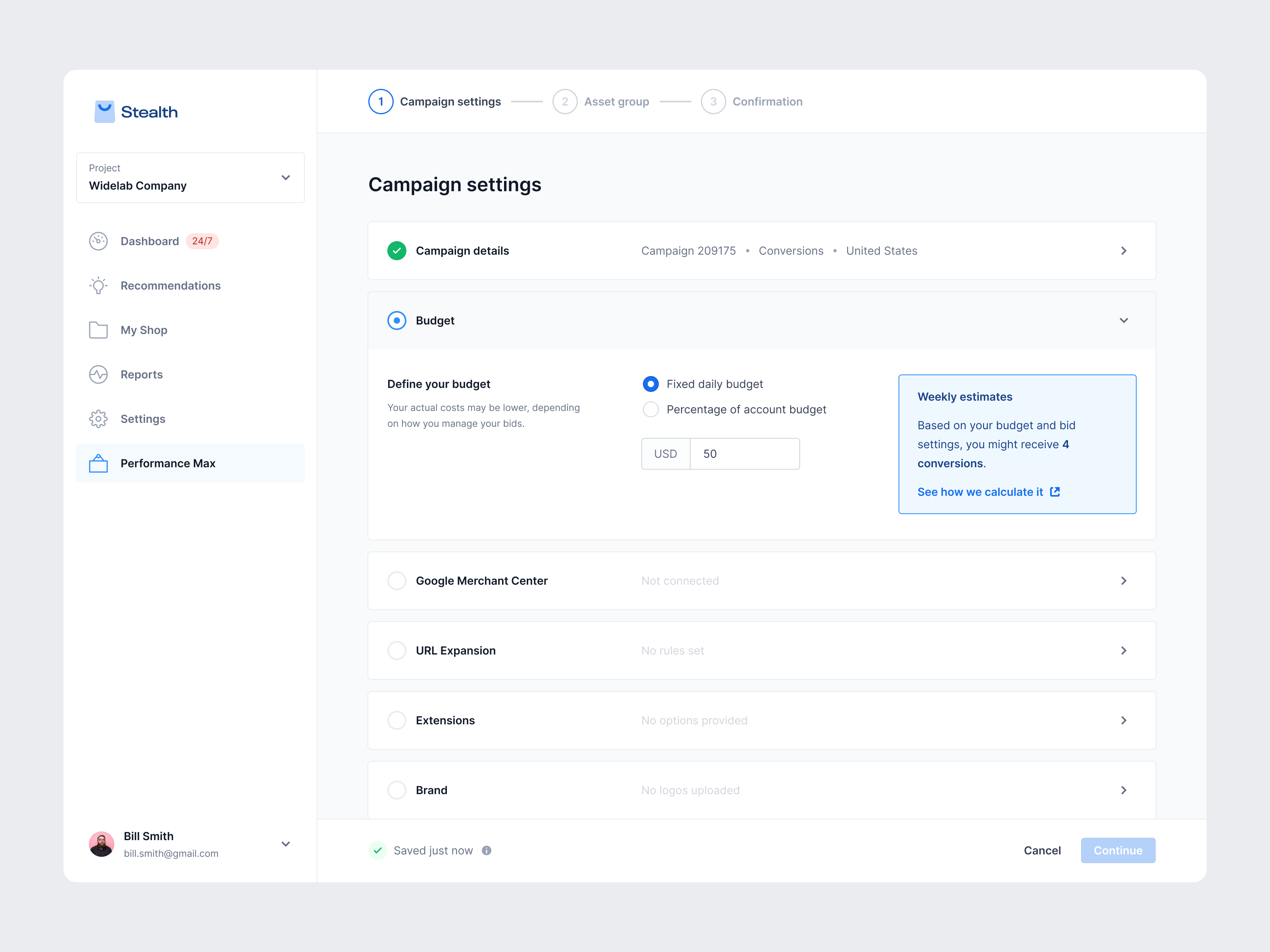Expand the Bill Smith account menu
This screenshot has width=1270, height=952.
pyautogui.click(x=285, y=844)
